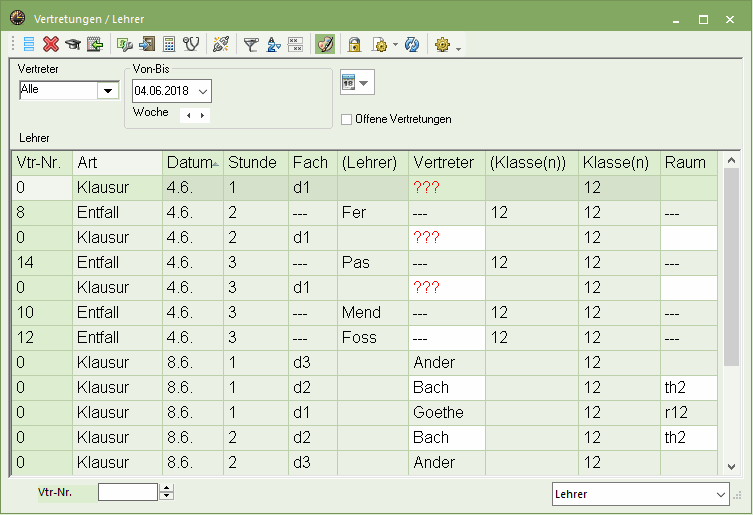Image resolution: width=753 pixels, height=515 pixels.
Task: Click the Art column header
Action: (118, 162)
